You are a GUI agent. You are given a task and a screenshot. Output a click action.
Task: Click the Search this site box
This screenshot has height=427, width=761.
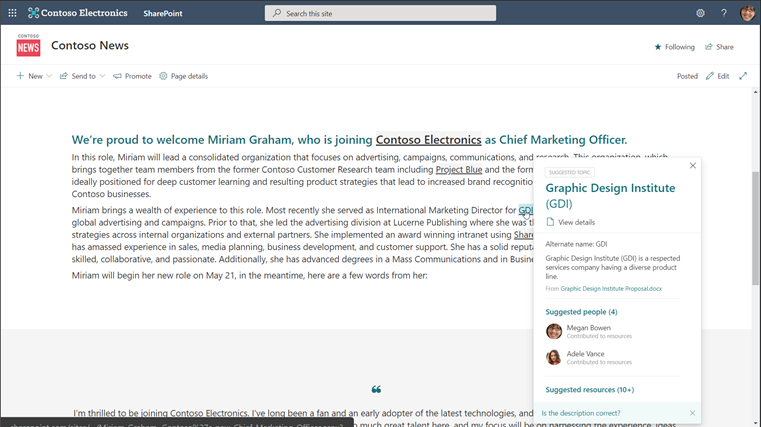click(x=380, y=13)
